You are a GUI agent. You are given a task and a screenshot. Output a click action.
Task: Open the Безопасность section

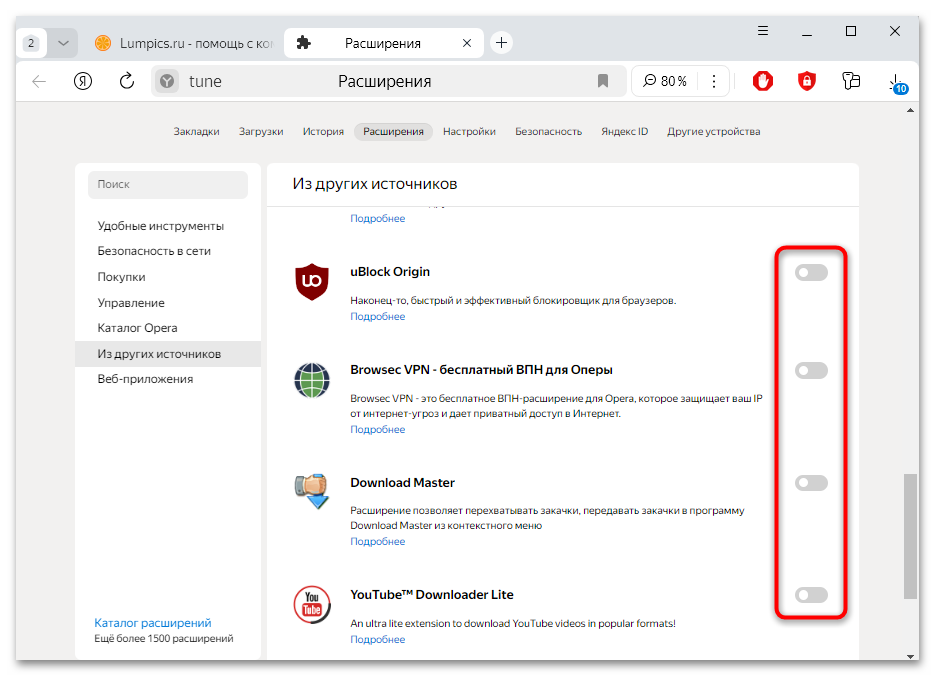[x=548, y=132]
